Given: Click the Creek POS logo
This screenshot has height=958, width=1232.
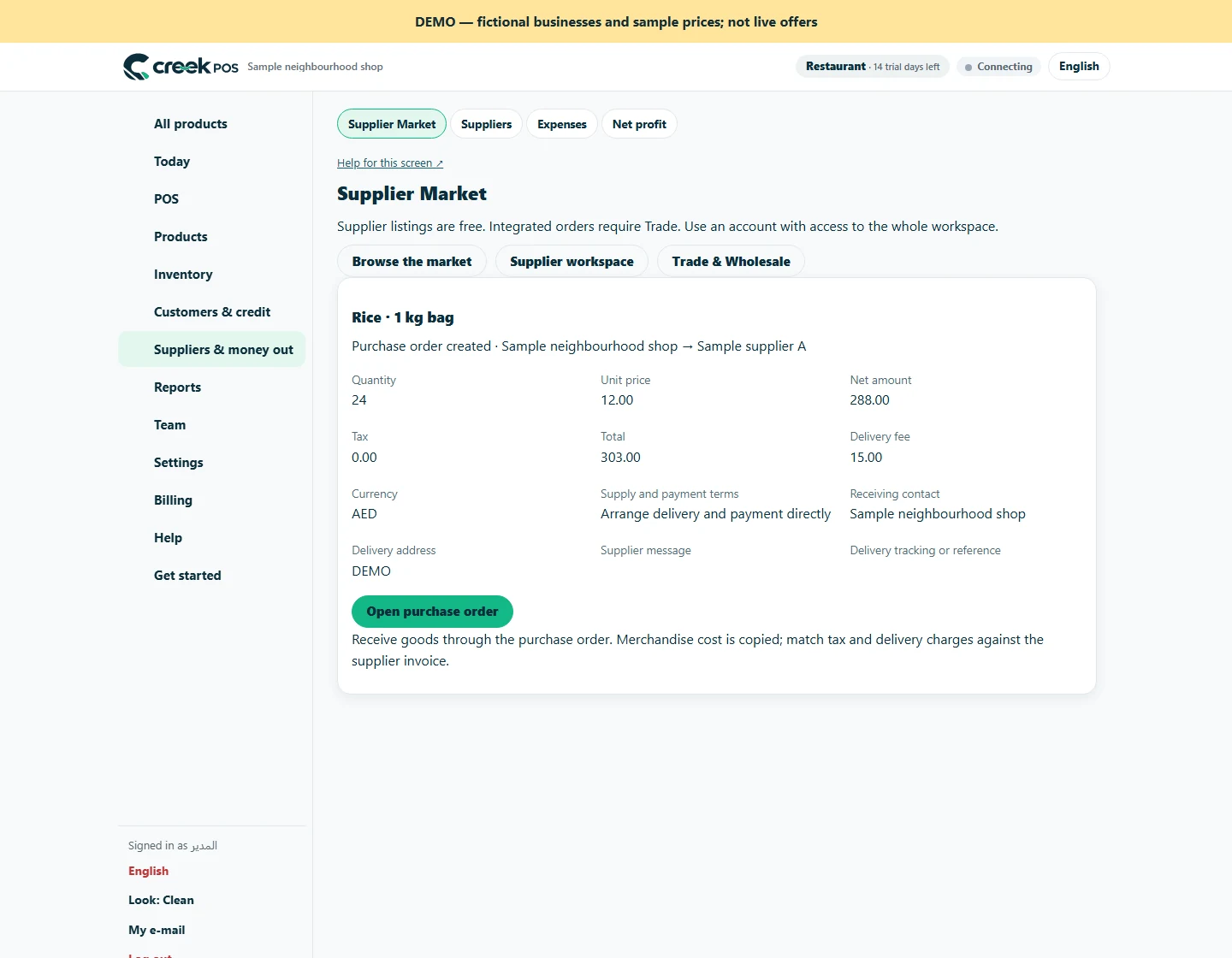Looking at the screenshot, I should (181, 66).
